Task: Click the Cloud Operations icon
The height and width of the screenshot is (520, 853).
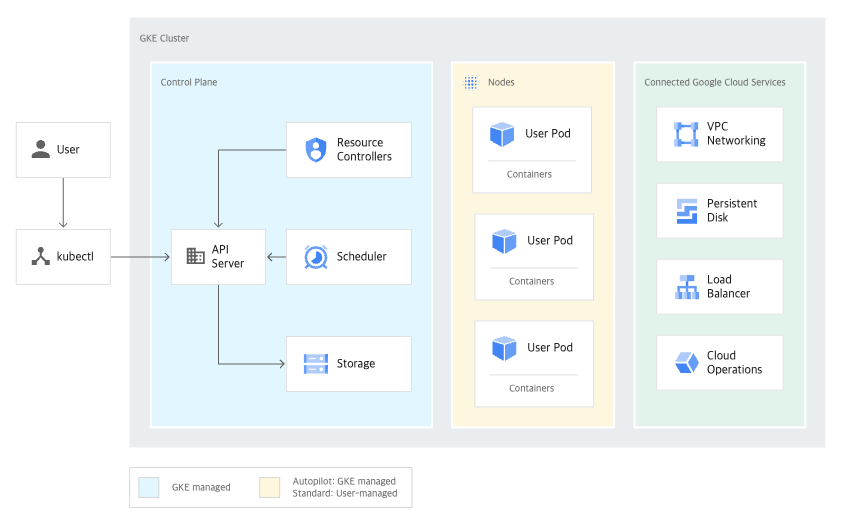Action: tap(687, 362)
